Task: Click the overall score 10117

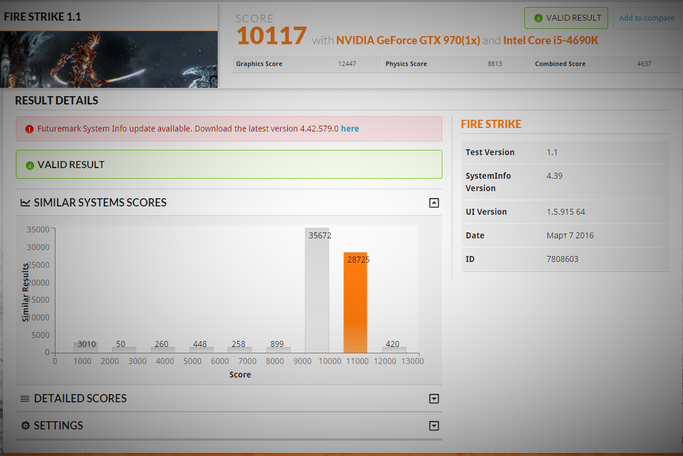Action: coord(271,36)
